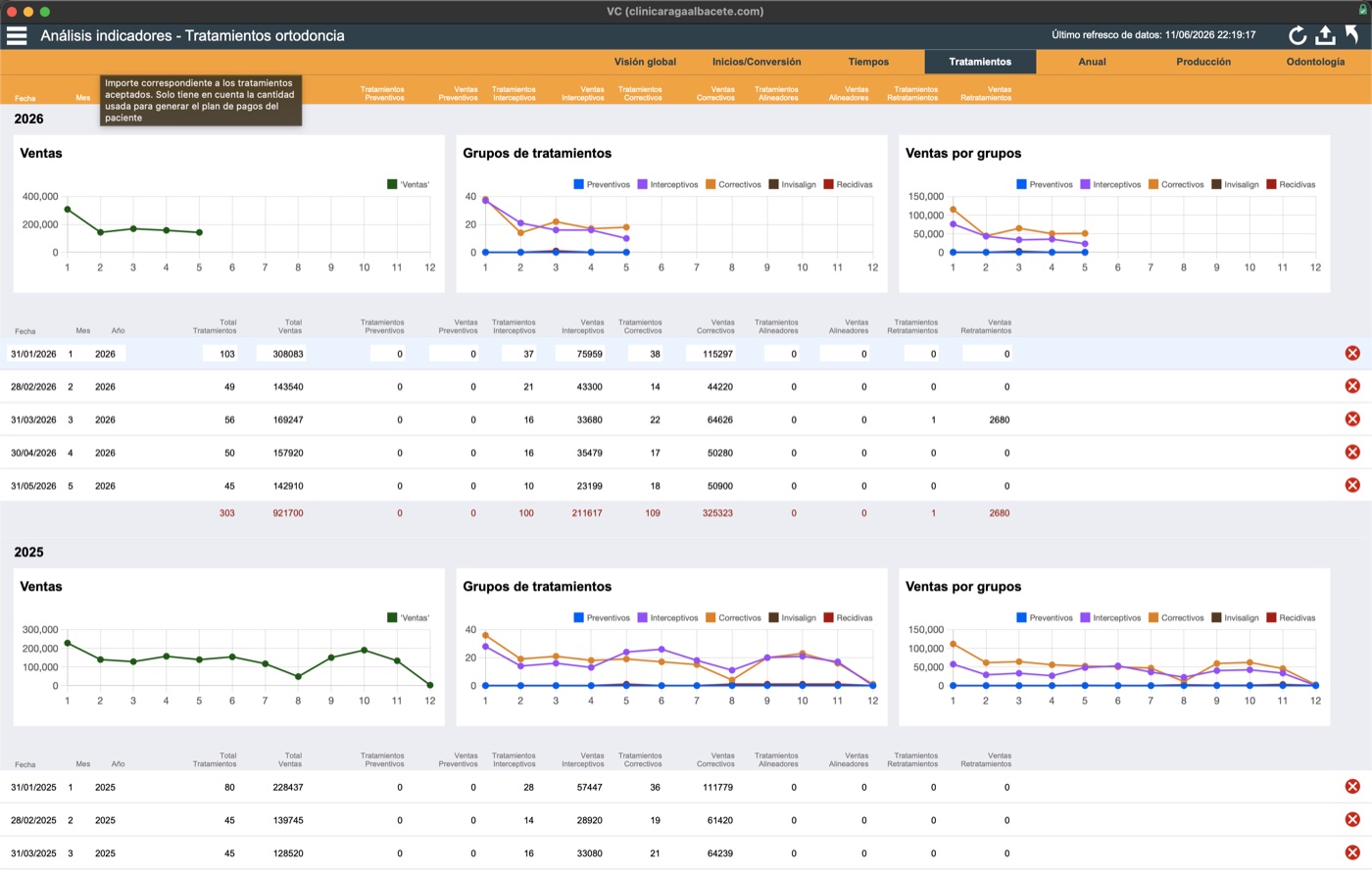Open the Inicios/Conversión tab
1372x875 pixels.
757,62
